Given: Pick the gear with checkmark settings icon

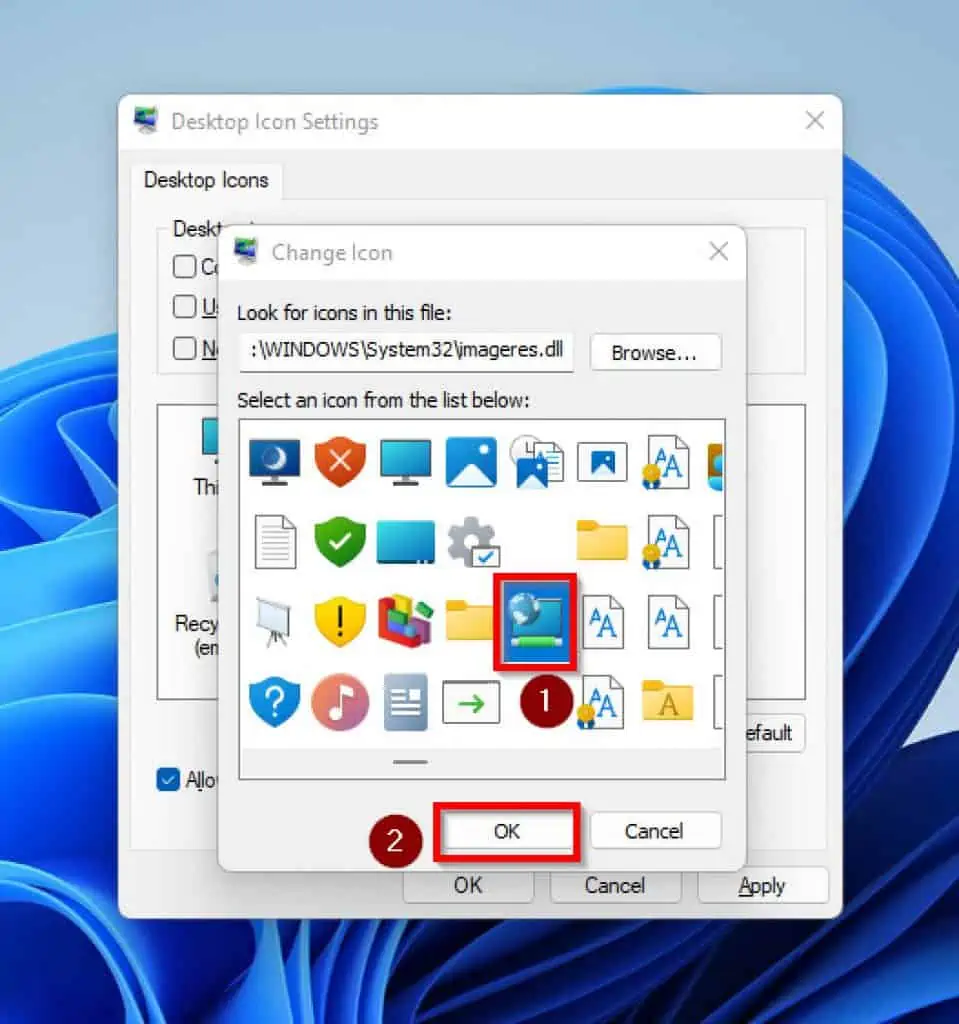Looking at the screenshot, I should click(x=471, y=543).
